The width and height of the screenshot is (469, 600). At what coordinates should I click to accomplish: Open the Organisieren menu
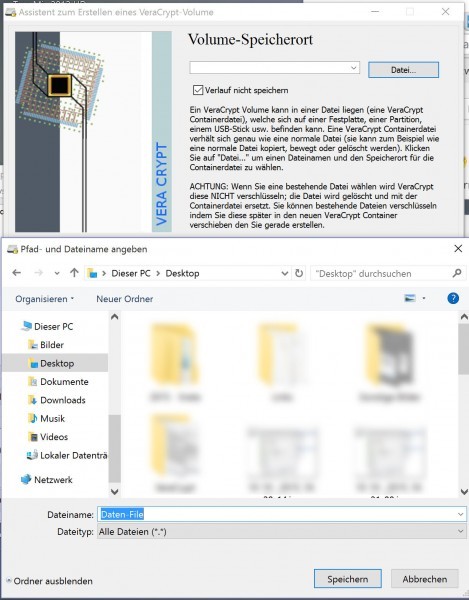45,299
